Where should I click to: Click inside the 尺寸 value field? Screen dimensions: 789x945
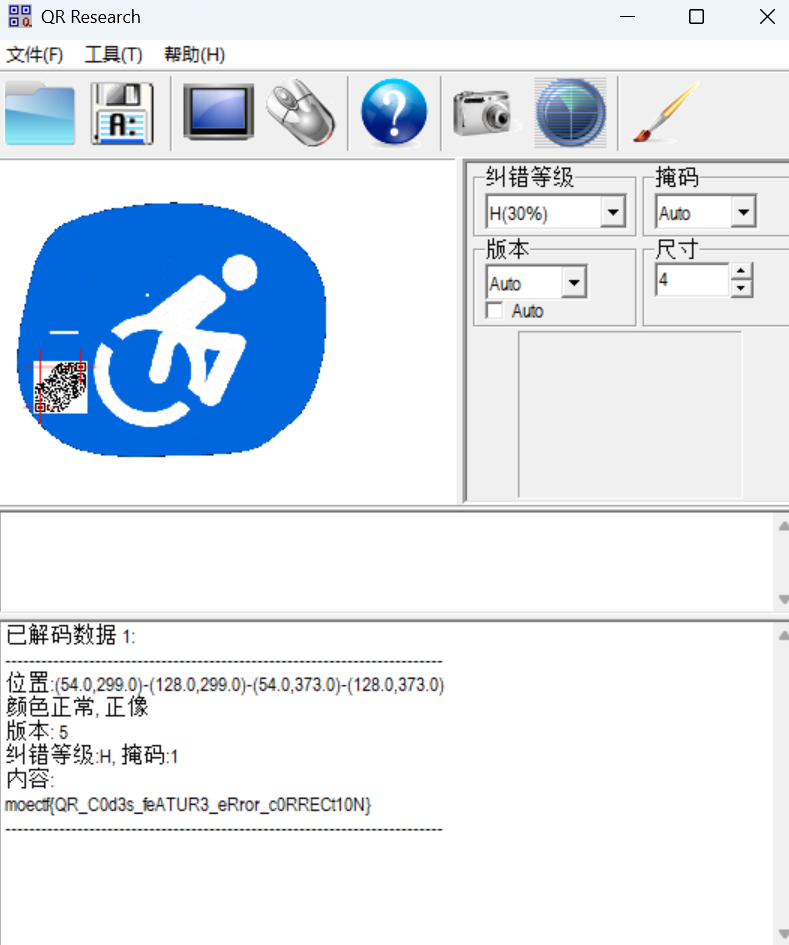[692, 280]
